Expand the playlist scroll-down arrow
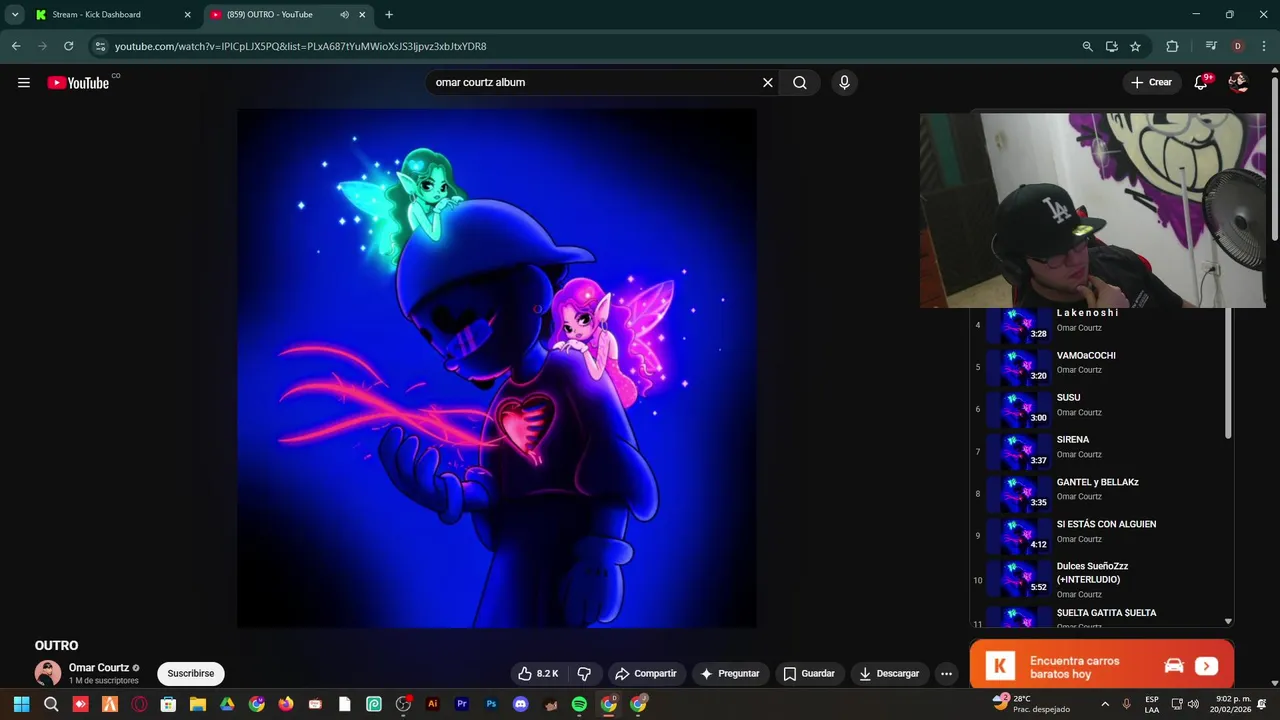This screenshot has height=720, width=1280. click(1228, 621)
